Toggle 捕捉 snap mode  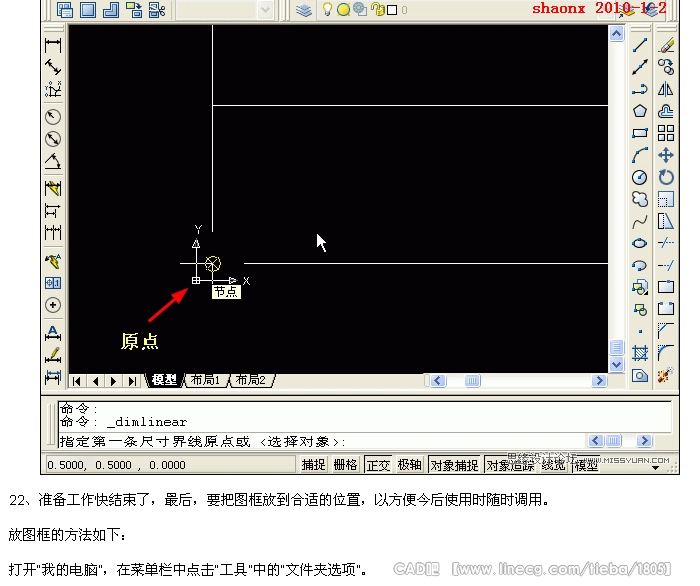click(x=313, y=465)
